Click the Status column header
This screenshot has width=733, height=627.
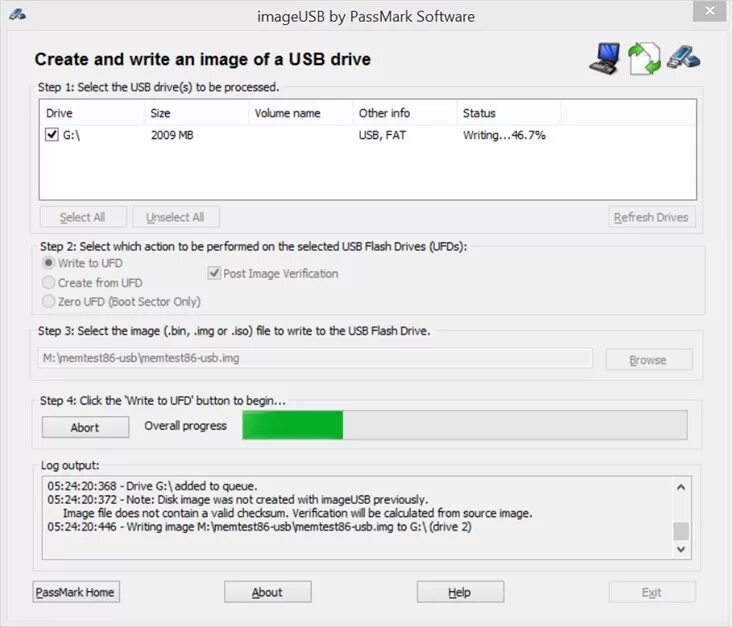509,113
